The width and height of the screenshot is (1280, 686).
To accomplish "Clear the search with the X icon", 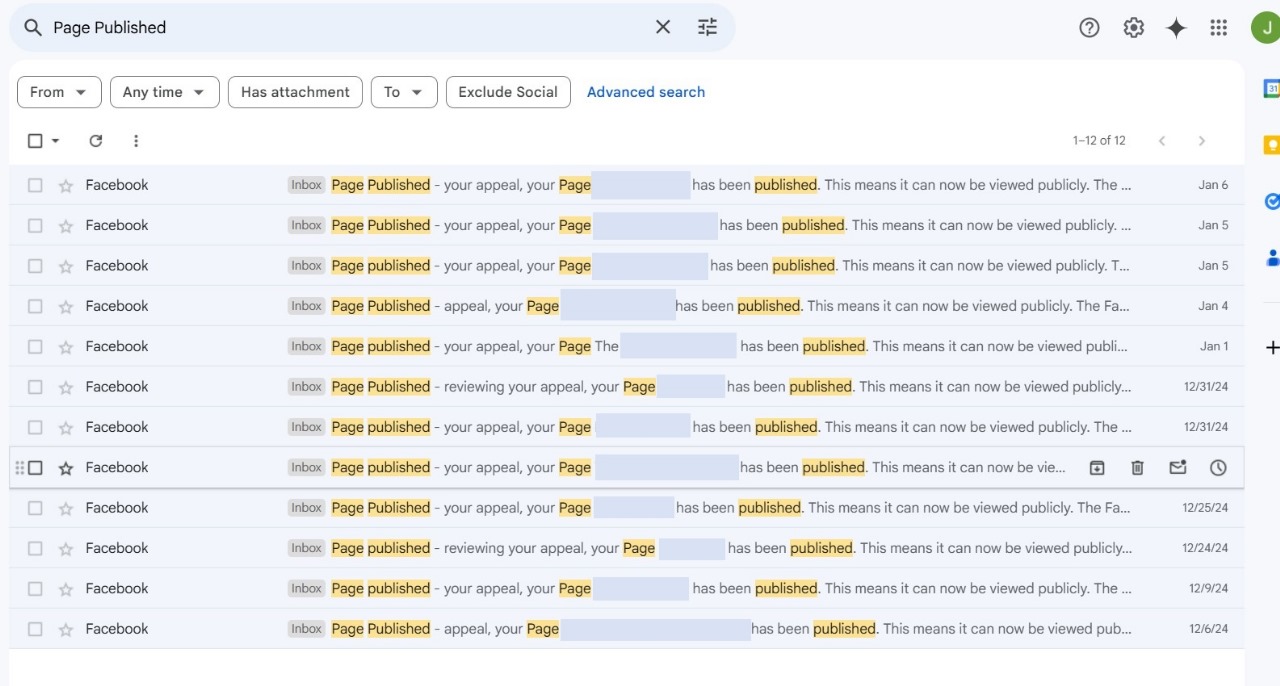I will [x=663, y=28].
